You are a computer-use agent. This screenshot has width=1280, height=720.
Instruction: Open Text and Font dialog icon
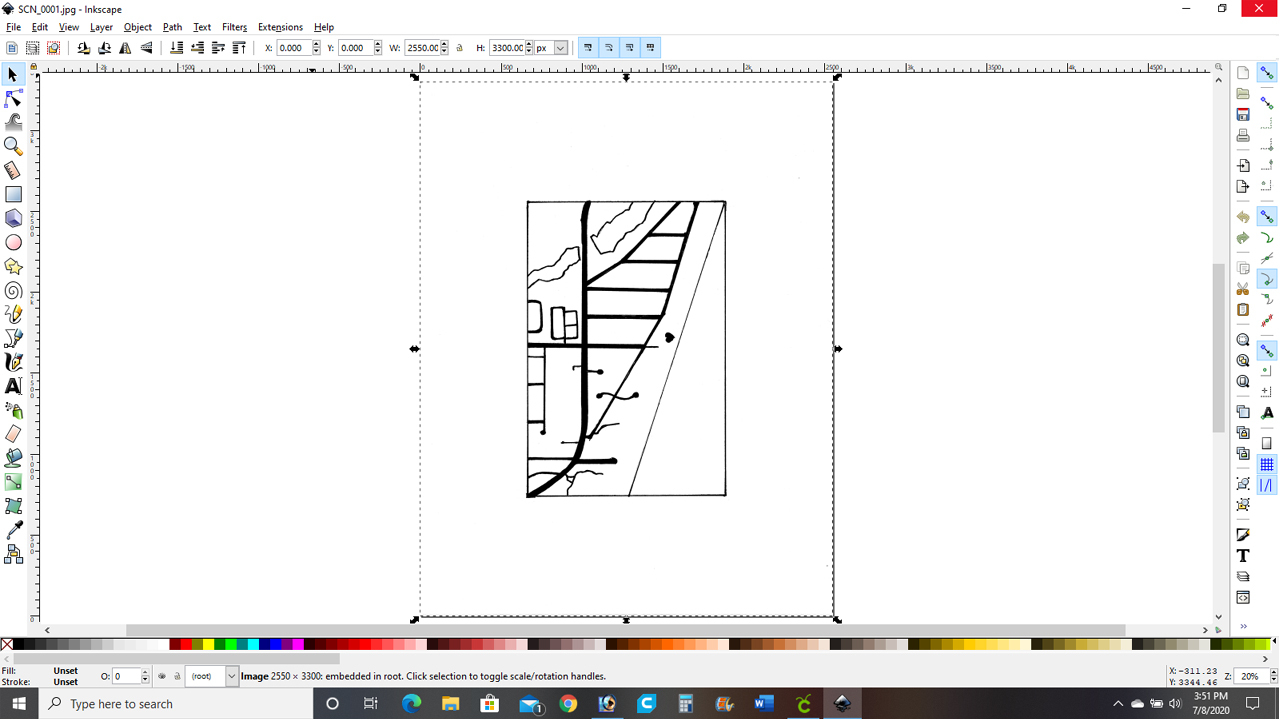(x=1243, y=556)
